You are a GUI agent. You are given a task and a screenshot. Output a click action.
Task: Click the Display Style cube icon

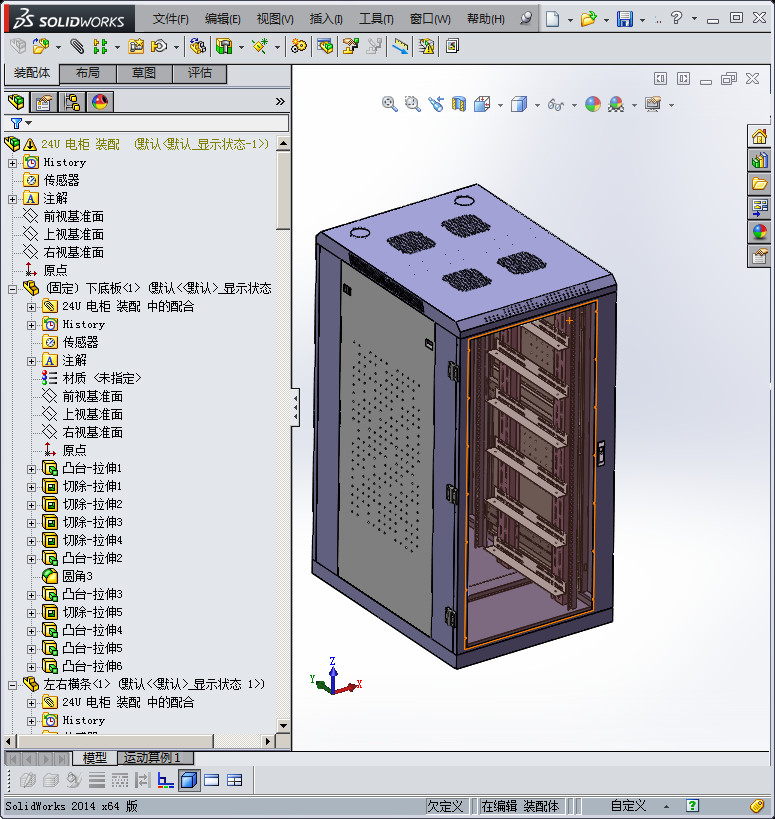tap(519, 104)
